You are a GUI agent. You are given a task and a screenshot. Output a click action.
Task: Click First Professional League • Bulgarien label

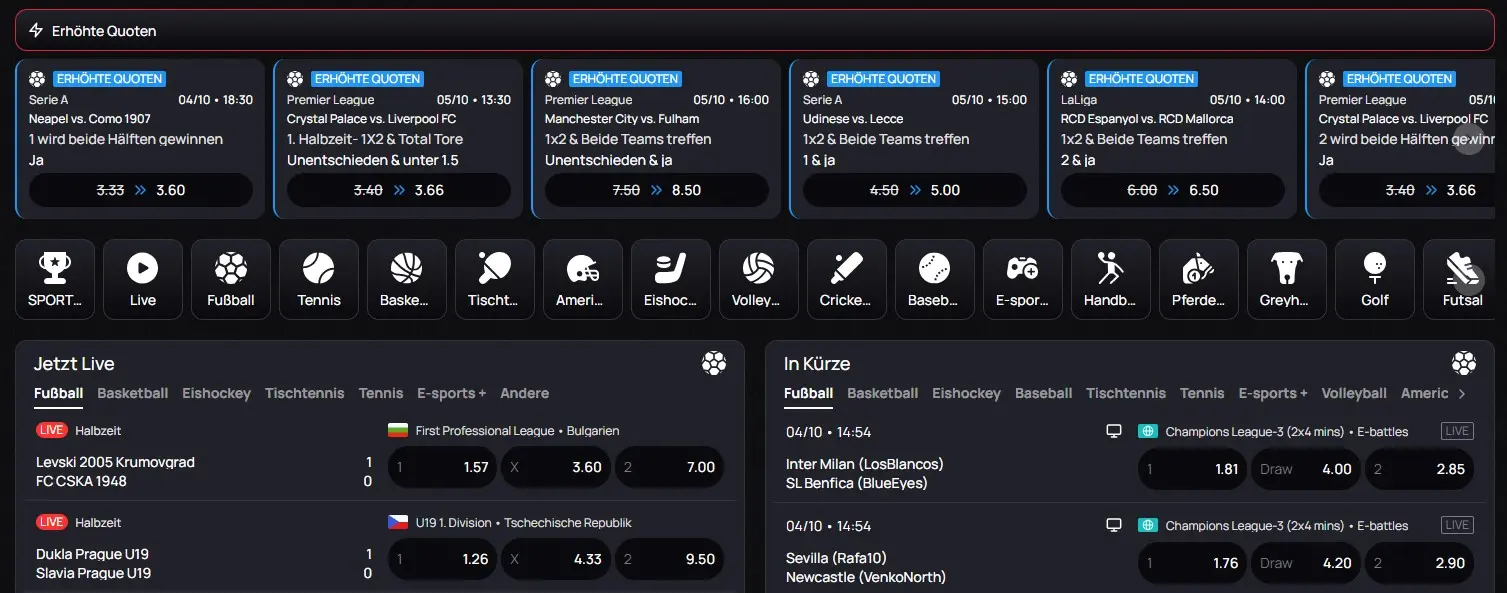tap(518, 431)
